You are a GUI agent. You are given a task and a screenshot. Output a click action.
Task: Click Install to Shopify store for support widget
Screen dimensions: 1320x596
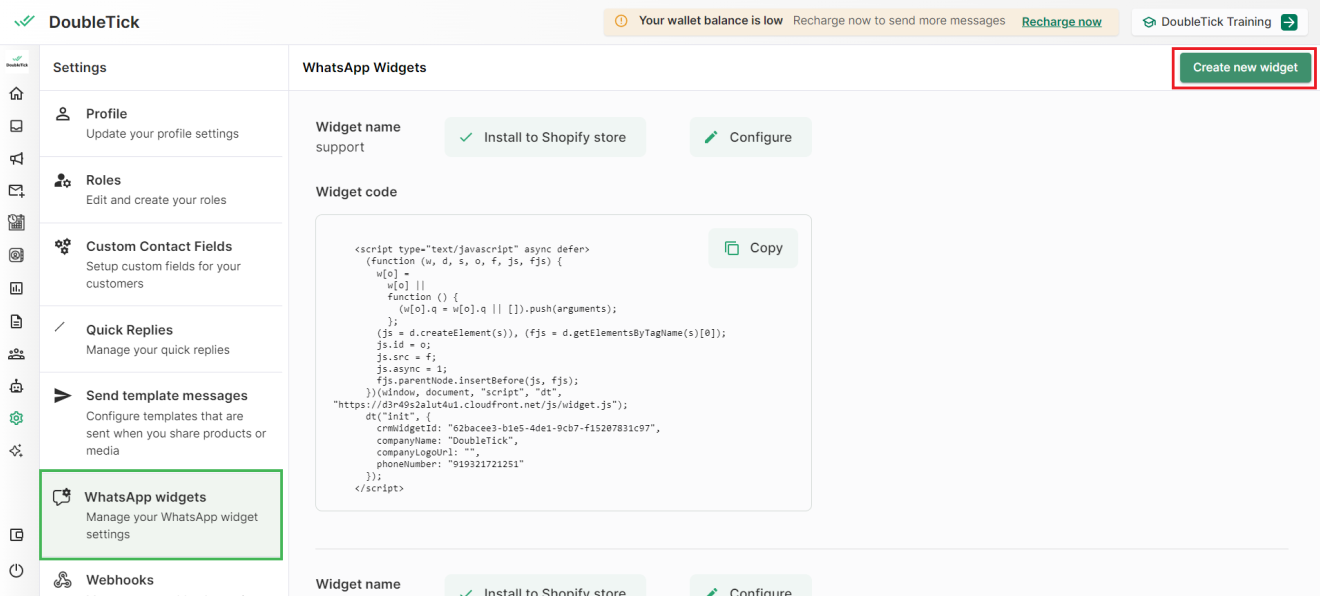click(545, 137)
